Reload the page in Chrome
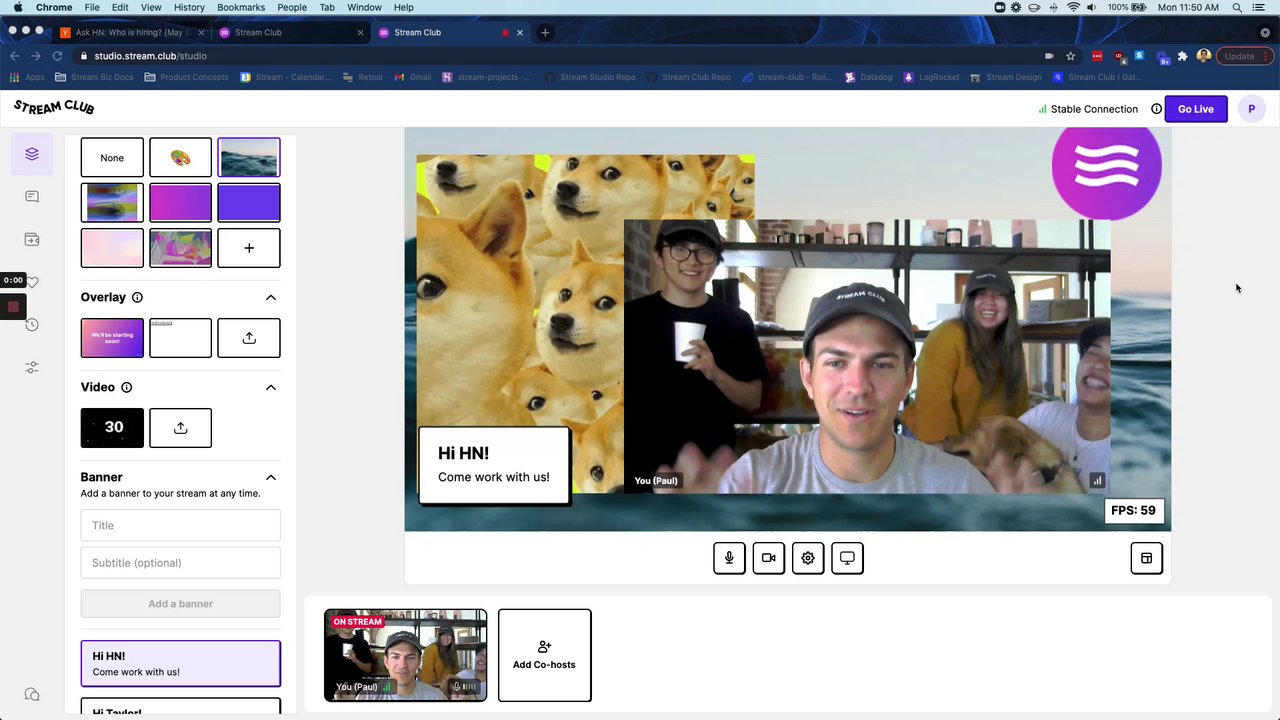1280x720 pixels. [x=57, y=56]
